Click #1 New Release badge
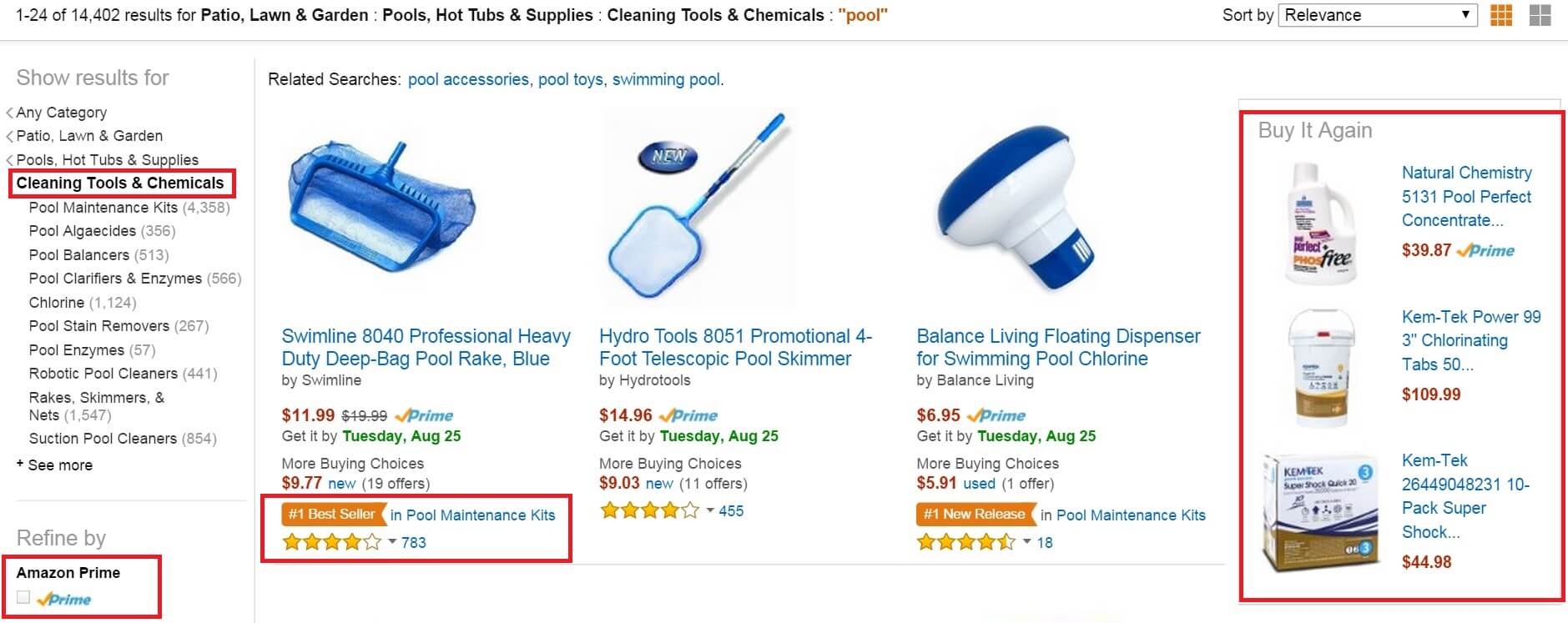The image size is (1568, 623). point(974,515)
